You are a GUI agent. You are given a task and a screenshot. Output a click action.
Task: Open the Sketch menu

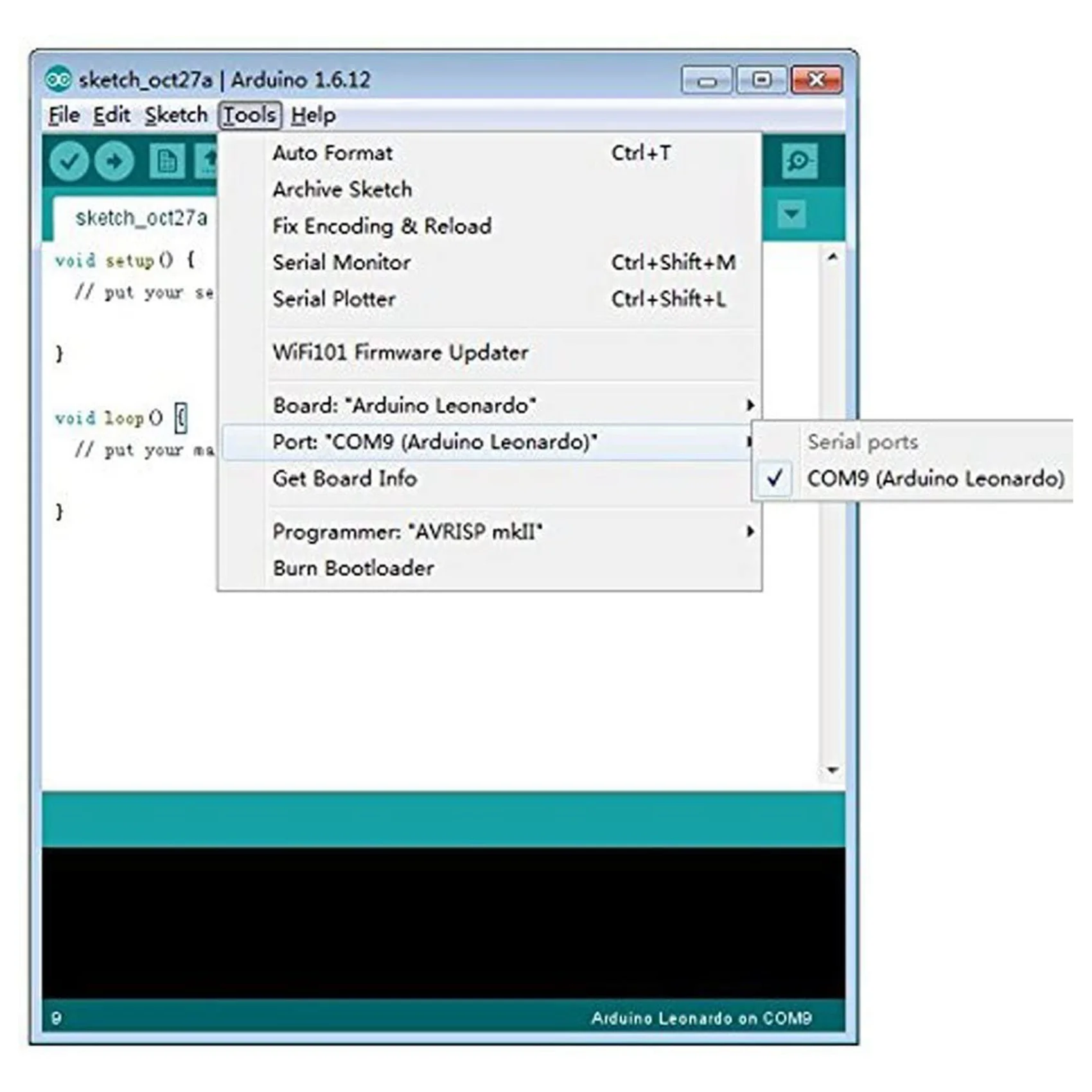(175, 116)
